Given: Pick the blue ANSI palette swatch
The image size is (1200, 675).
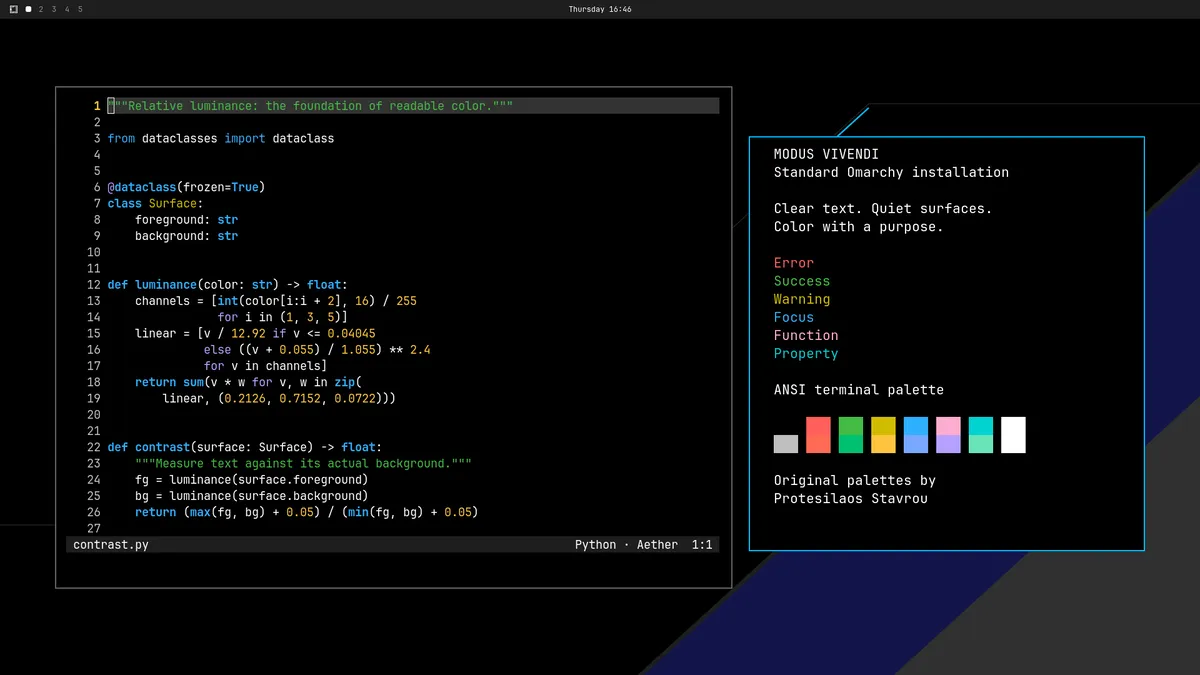Looking at the screenshot, I should [x=916, y=435].
